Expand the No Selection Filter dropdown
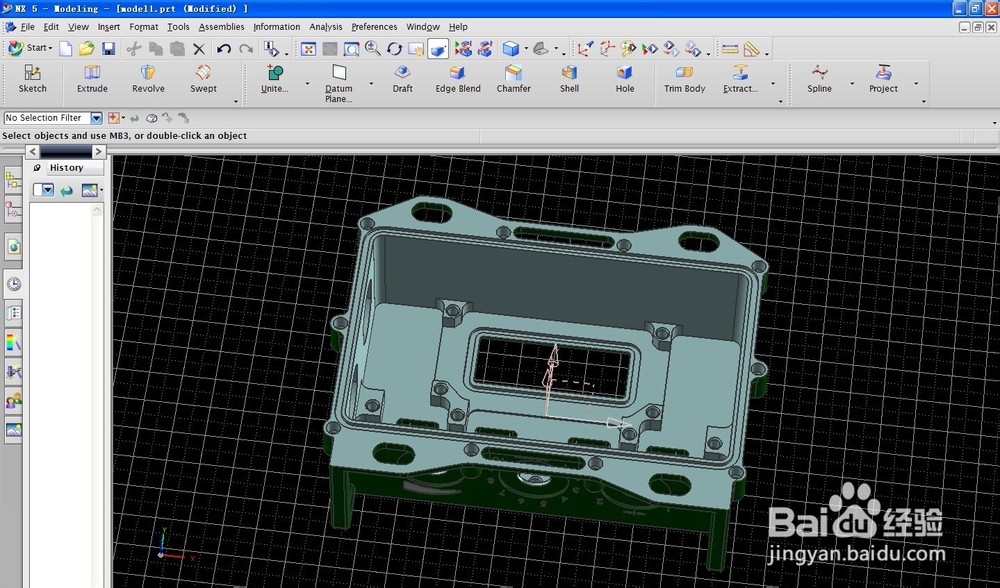This screenshot has height=588, width=1000. coord(96,118)
